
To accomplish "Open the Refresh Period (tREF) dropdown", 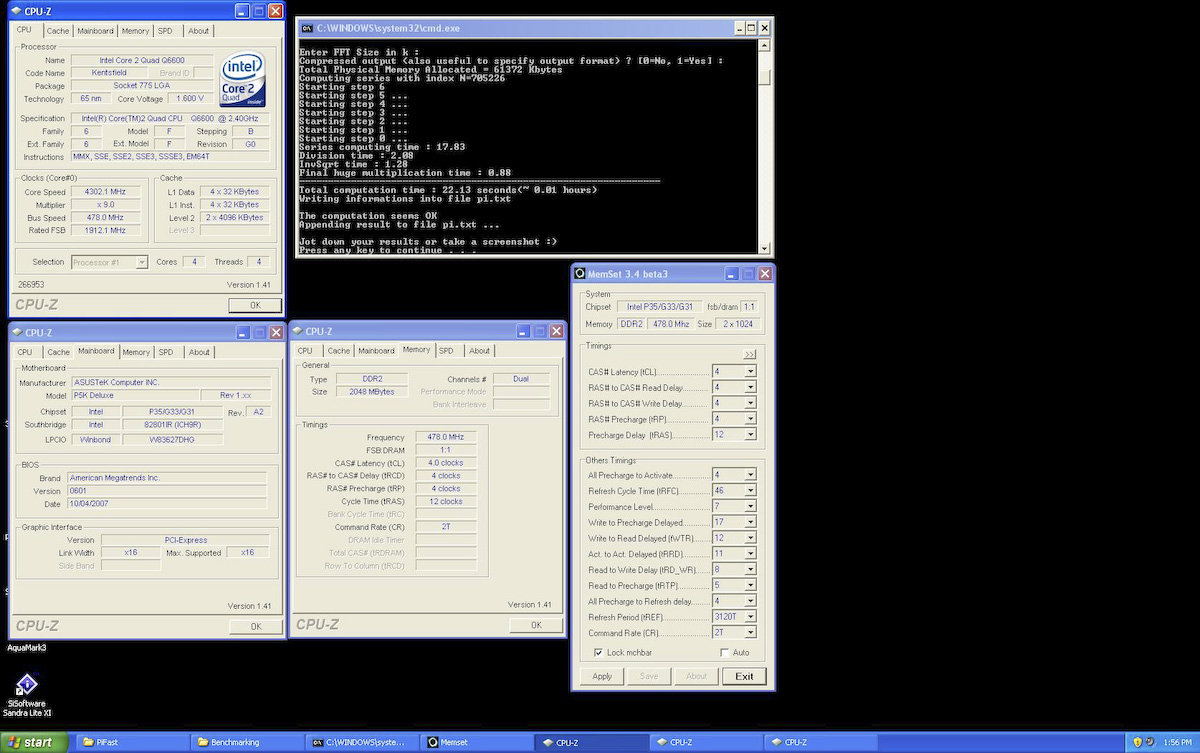I will coord(750,617).
